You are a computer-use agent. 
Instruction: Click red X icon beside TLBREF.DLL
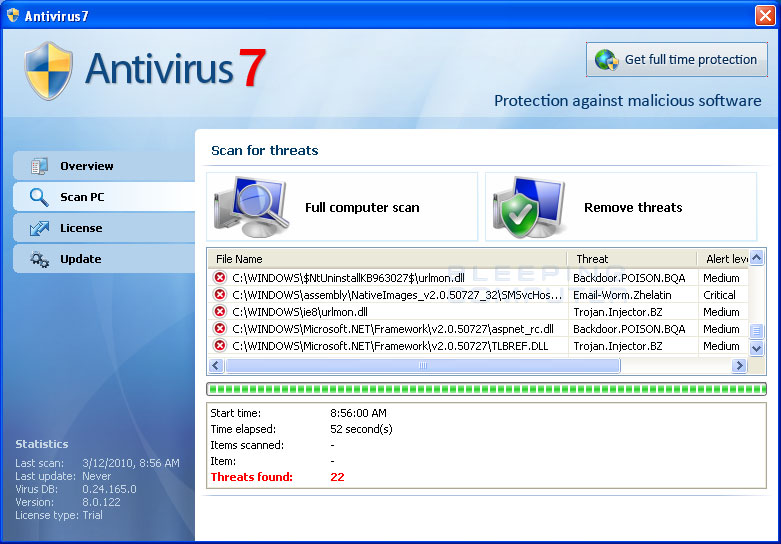(220, 345)
